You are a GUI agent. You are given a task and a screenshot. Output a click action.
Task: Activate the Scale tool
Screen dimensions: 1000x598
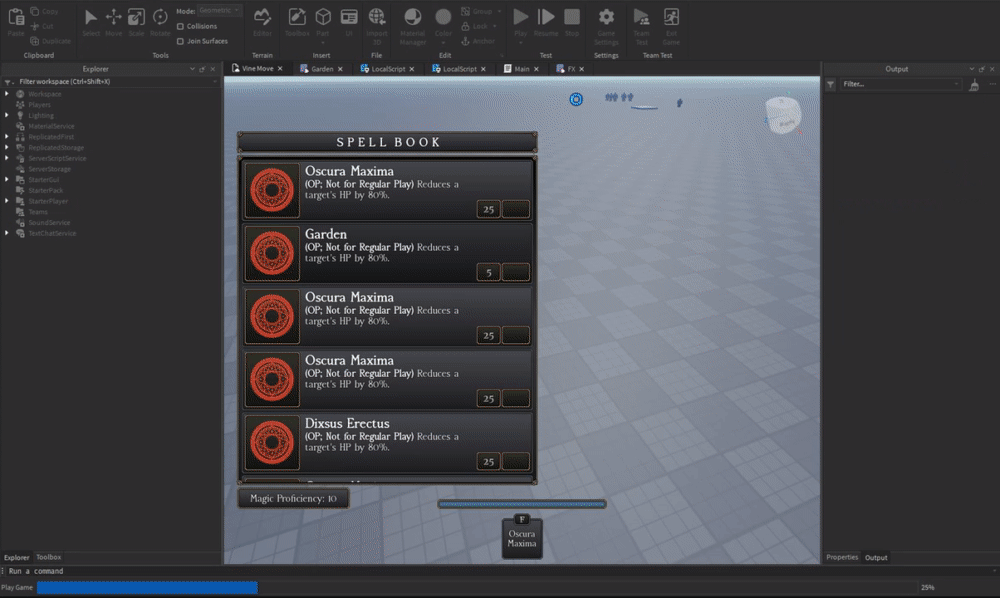tap(136, 17)
